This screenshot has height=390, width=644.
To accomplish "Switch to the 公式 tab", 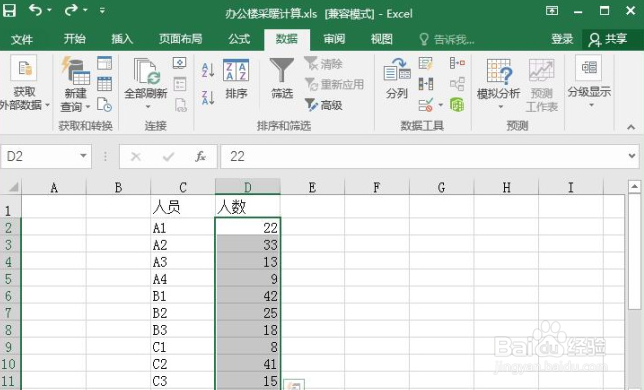I will 239,39.
